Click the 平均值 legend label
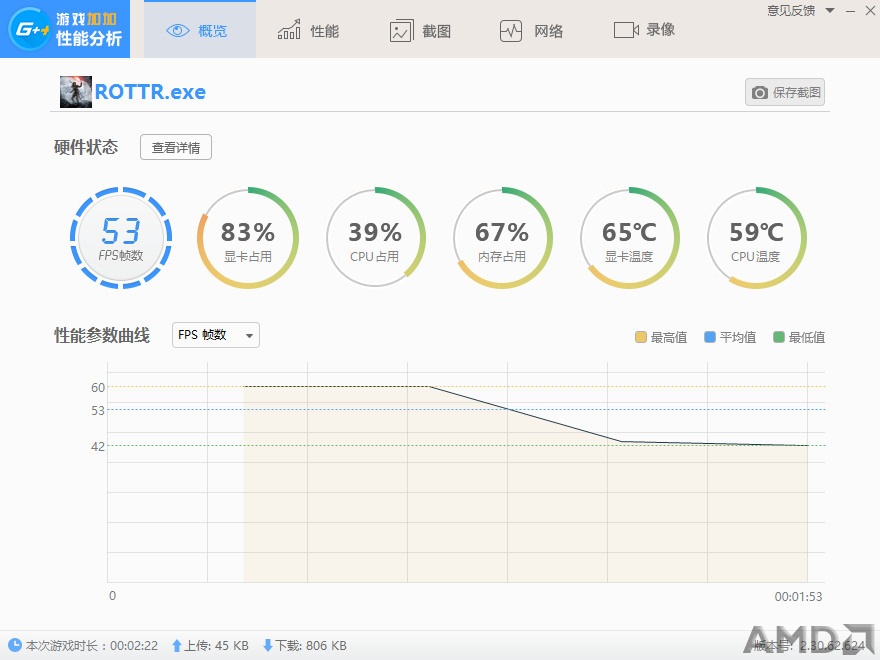Viewport: 880px width, 660px height. [738, 337]
